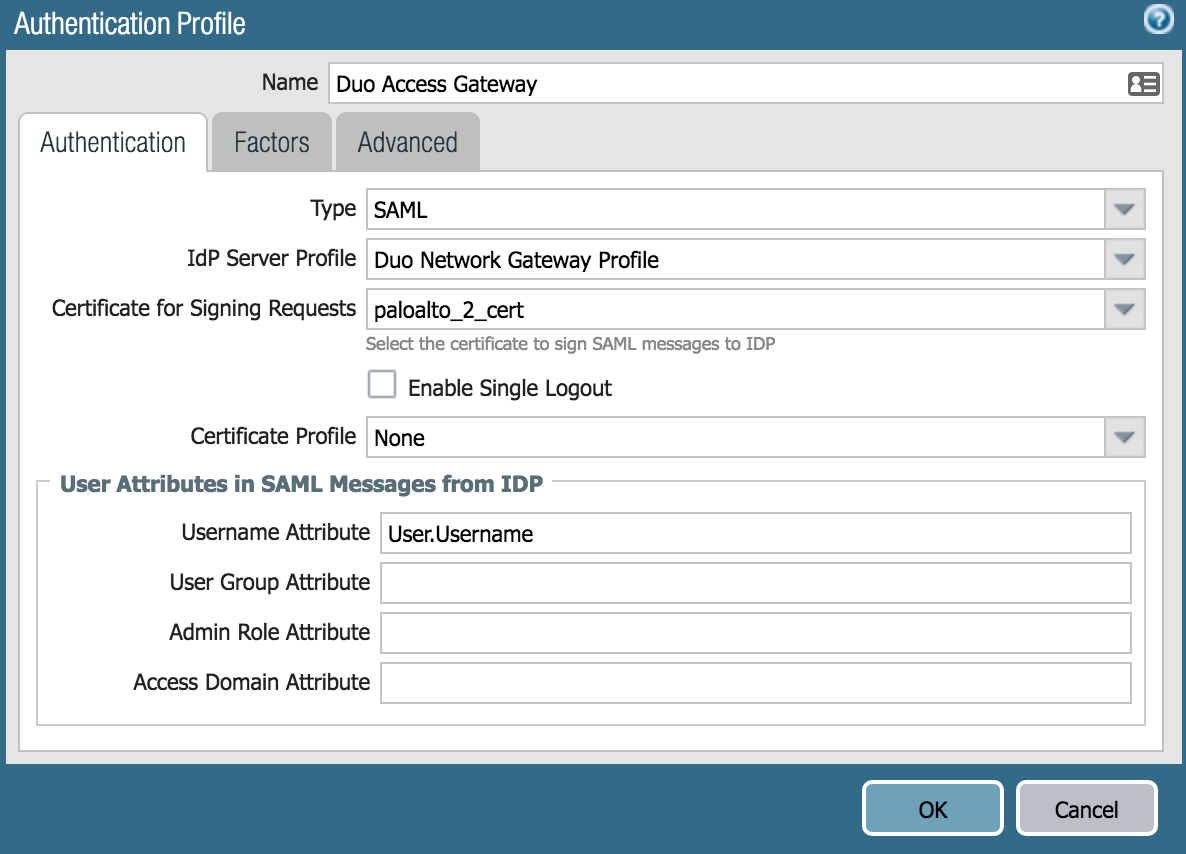Select the Authentication tab
The height and width of the screenshot is (854, 1186).
(112, 141)
